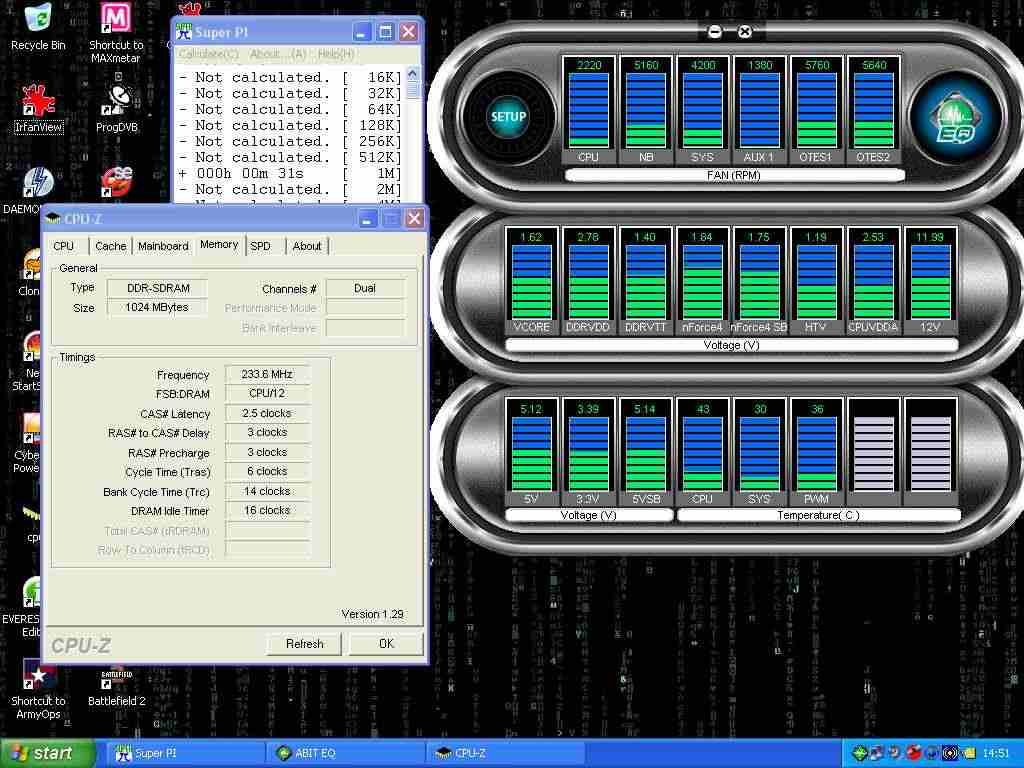Switch to the CPU tab in CPU-Z
This screenshot has height=768, width=1024.
[64, 246]
